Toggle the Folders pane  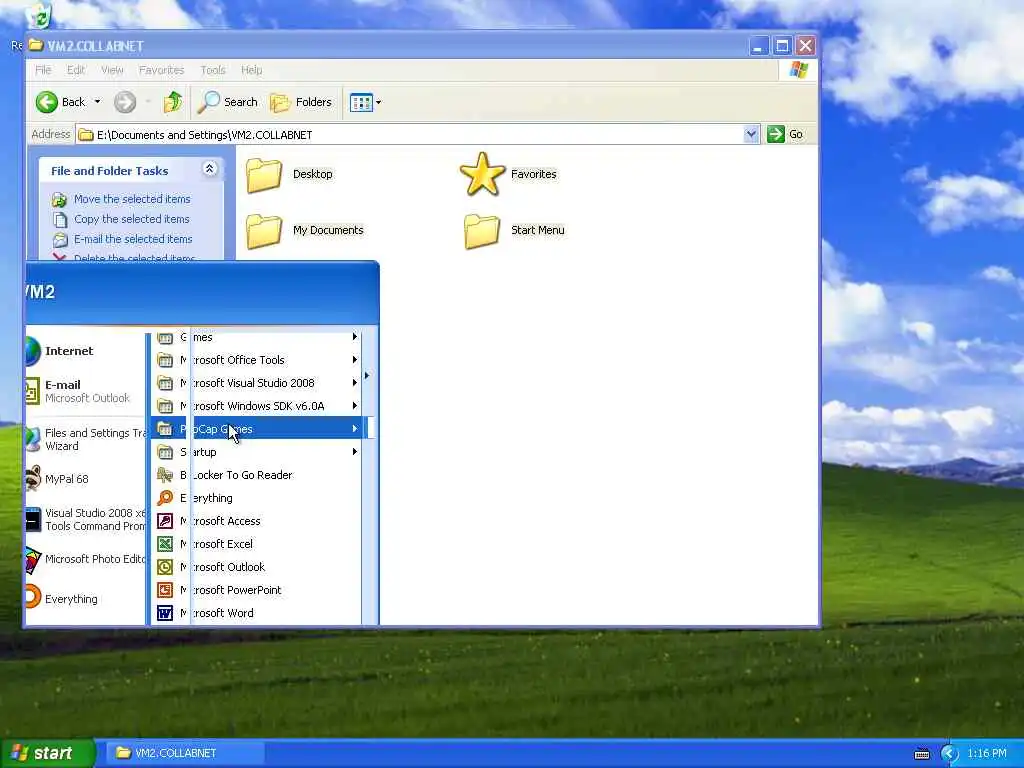pyautogui.click(x=301, y=102)
